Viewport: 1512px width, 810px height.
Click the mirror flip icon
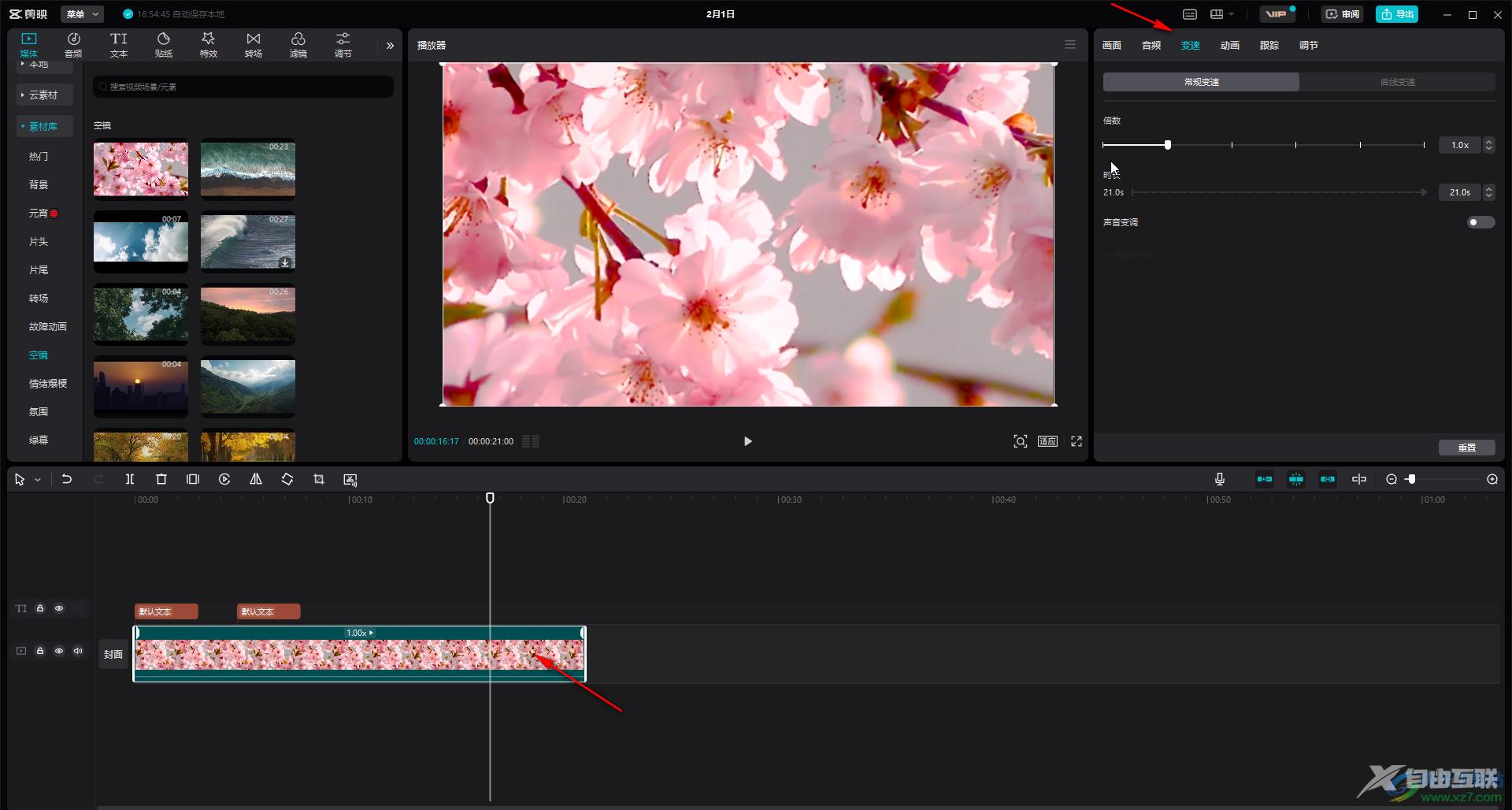point(256,479)
